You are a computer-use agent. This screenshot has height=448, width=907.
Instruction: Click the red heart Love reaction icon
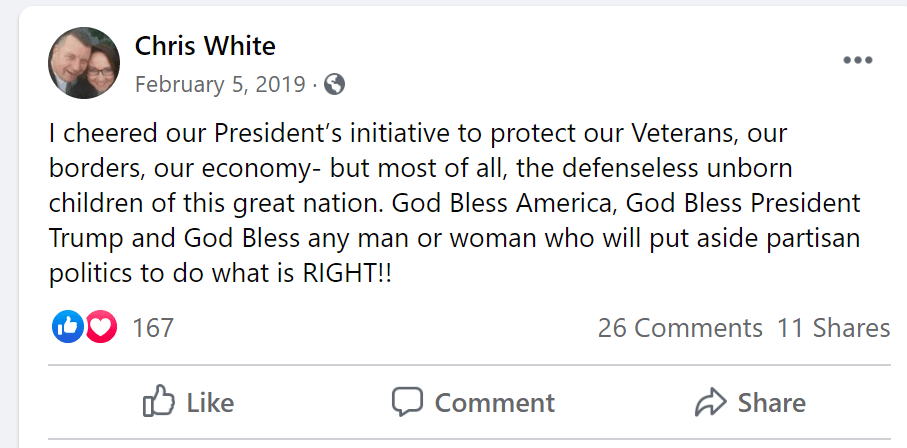[100, 326]
